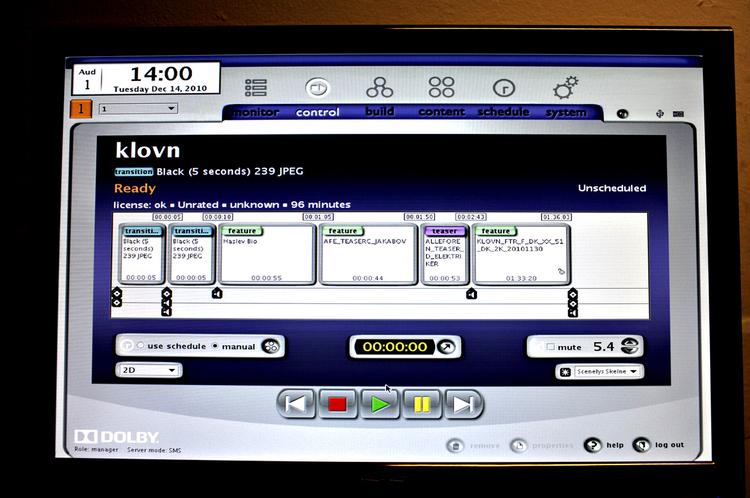750x498 pixels.
Task: Click the Unscheduled status text
Action: (x=612, y=188)
